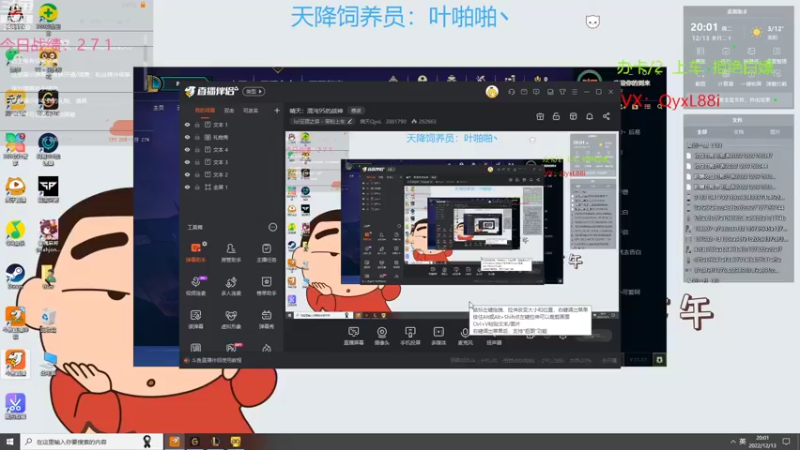The width and height of the screenshot is (800, 450).
Task: Open the 榜单助手 ranking assistant tool
Action: click(x=266, y=286)
